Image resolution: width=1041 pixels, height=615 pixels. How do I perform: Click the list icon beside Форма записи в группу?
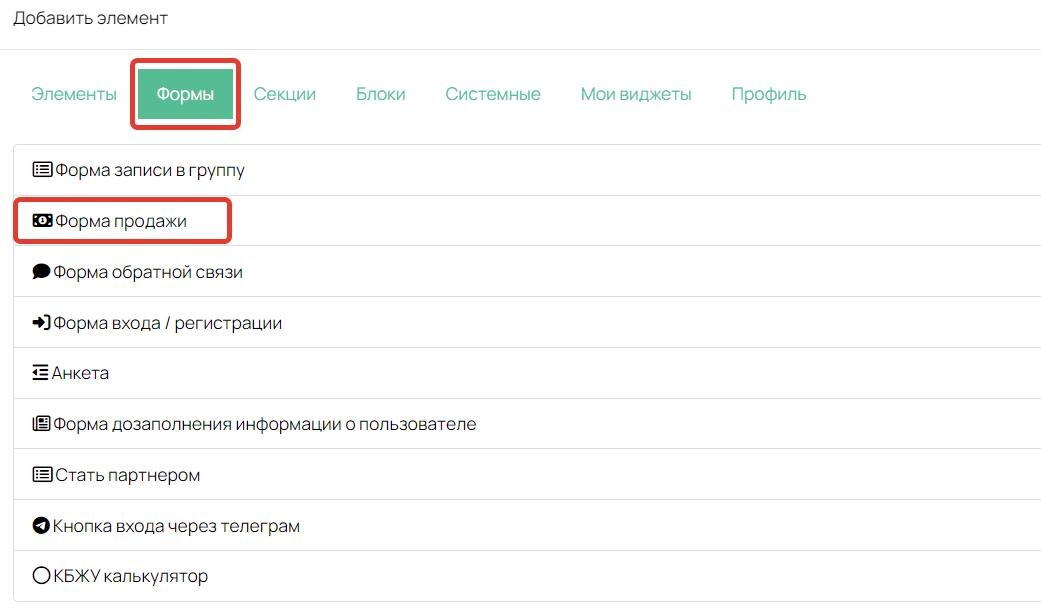(x=42, y=169)
